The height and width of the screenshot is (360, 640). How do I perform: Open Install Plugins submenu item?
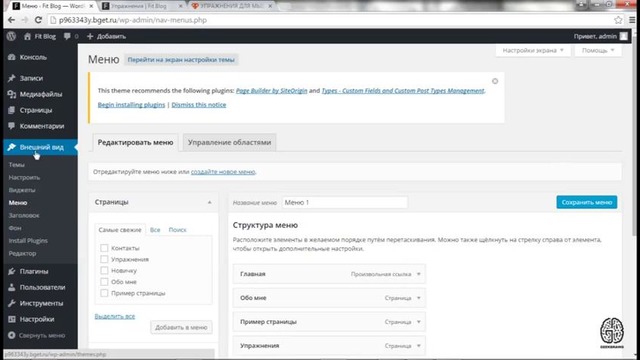(x=28, y=241)
